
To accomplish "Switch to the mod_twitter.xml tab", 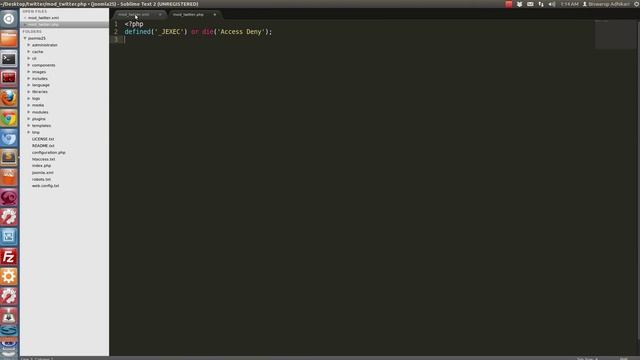I will coord(134,14).
